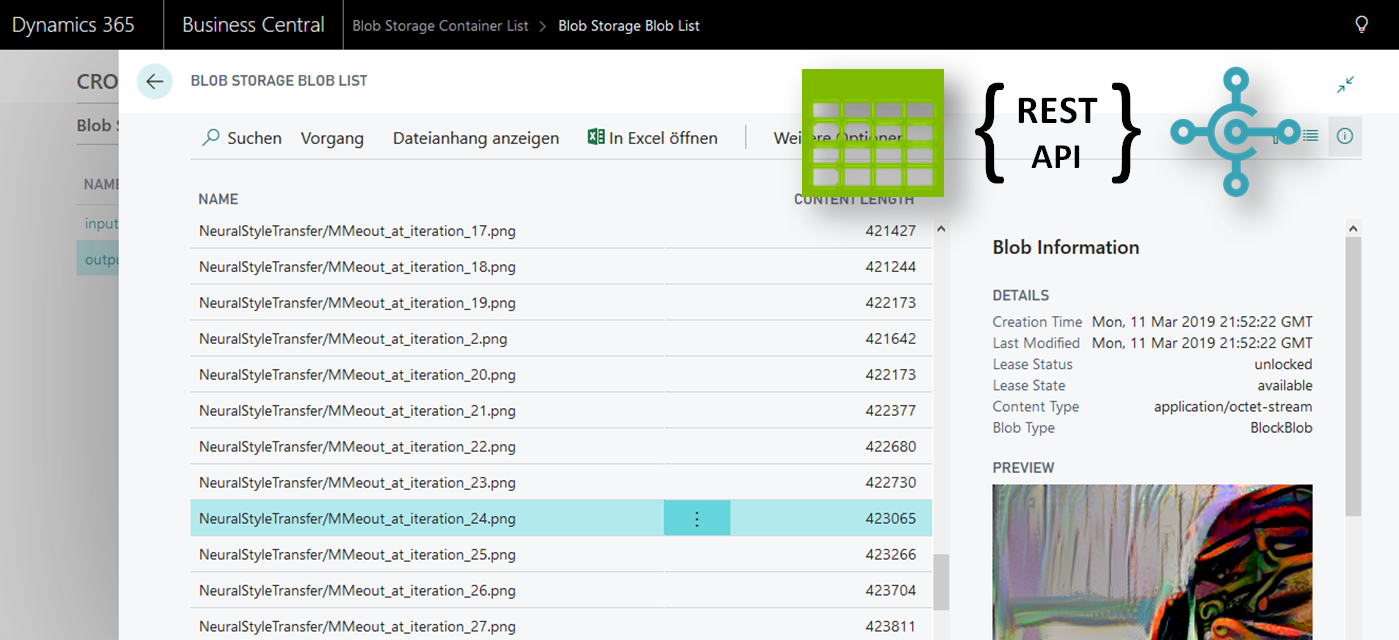Select the input container in background list
This screenshot has width=1399, height=640.
pyautogui.click(x=101, y=223)
